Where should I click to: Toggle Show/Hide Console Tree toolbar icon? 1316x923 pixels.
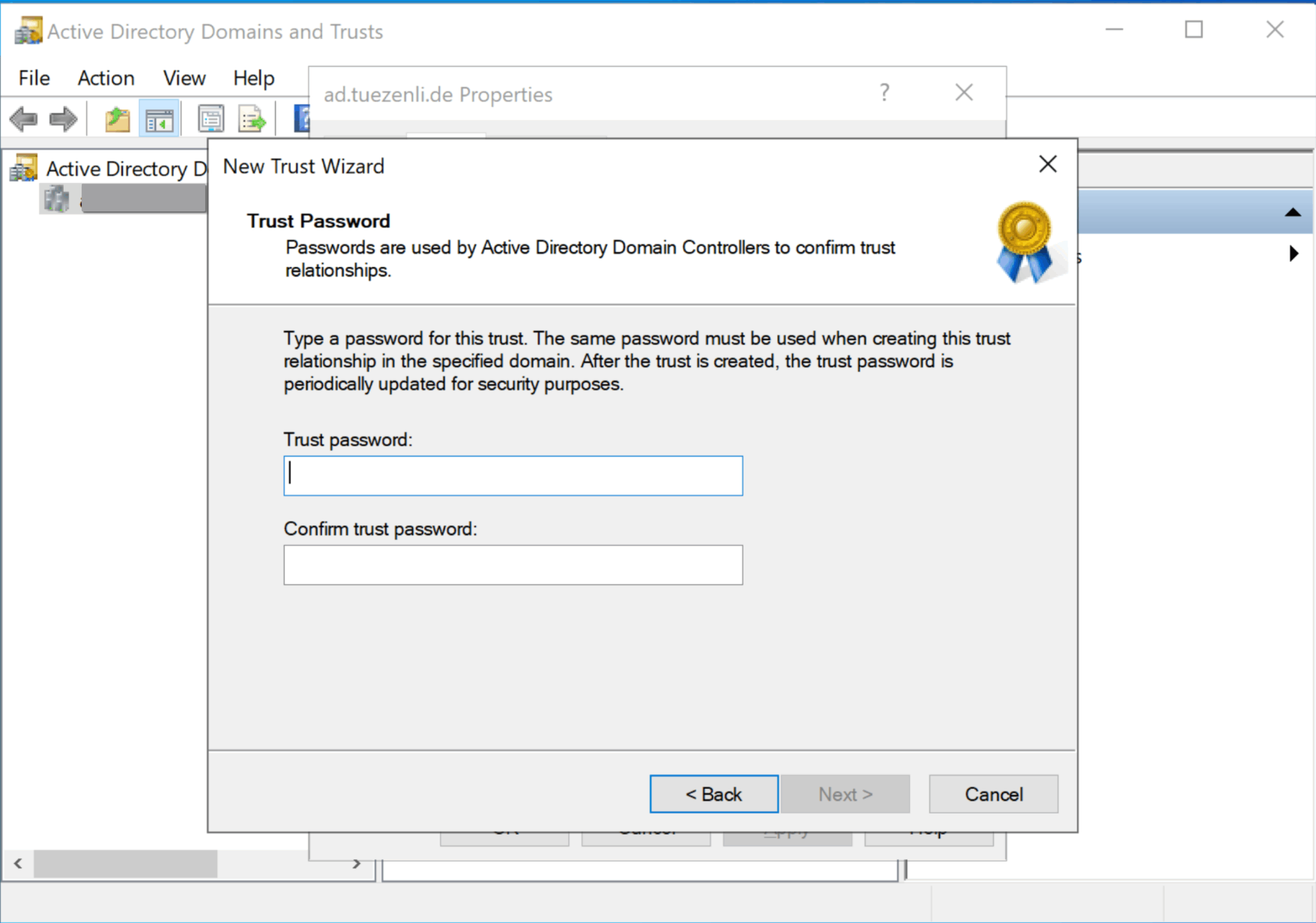coord(159,120)
